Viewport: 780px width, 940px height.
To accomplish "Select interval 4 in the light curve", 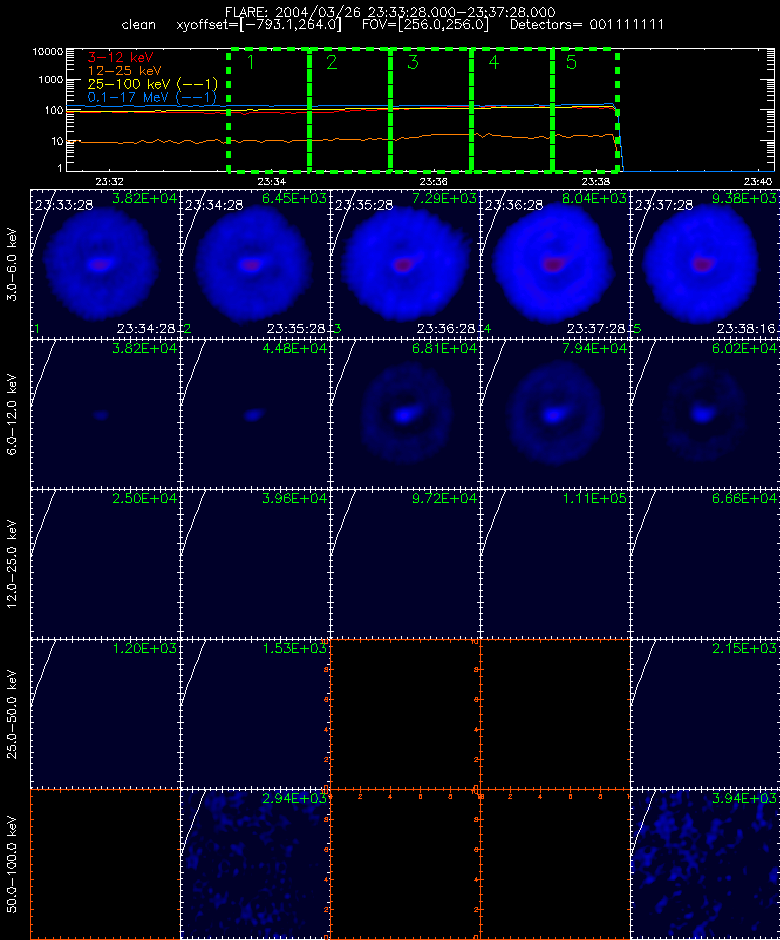I will coord(512,110).
